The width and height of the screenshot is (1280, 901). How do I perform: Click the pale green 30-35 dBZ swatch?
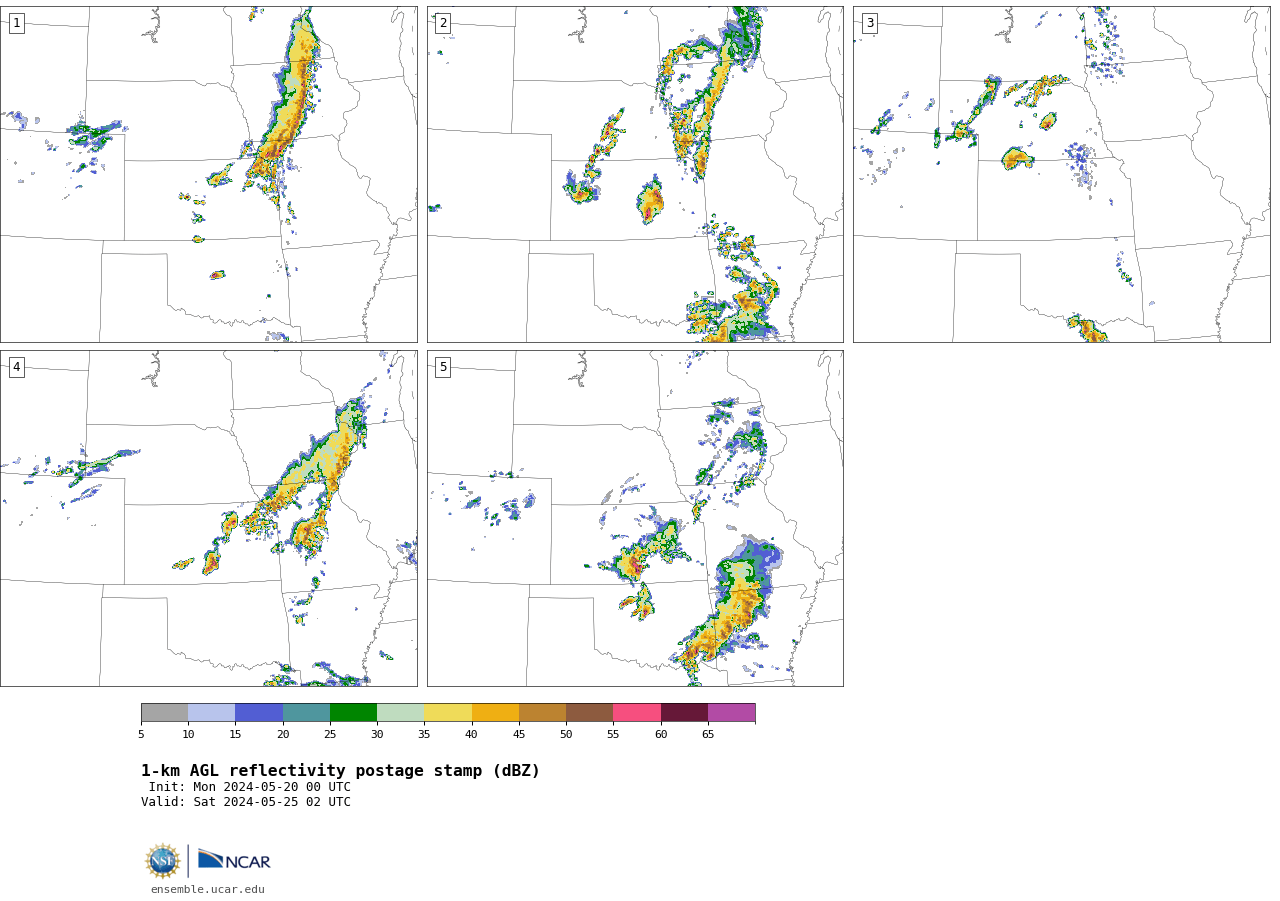coord(401,713)
